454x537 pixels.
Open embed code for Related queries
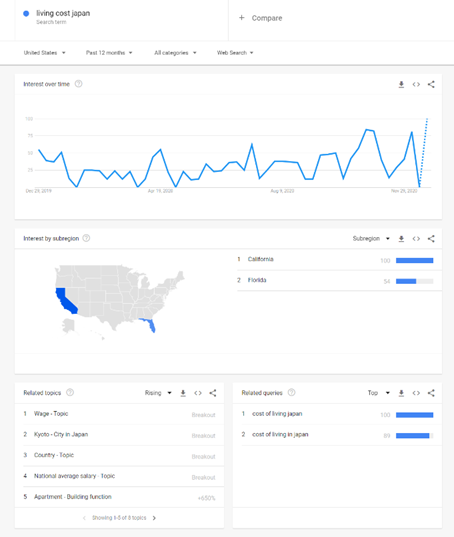pyautogui.click(x=416, y=393)
